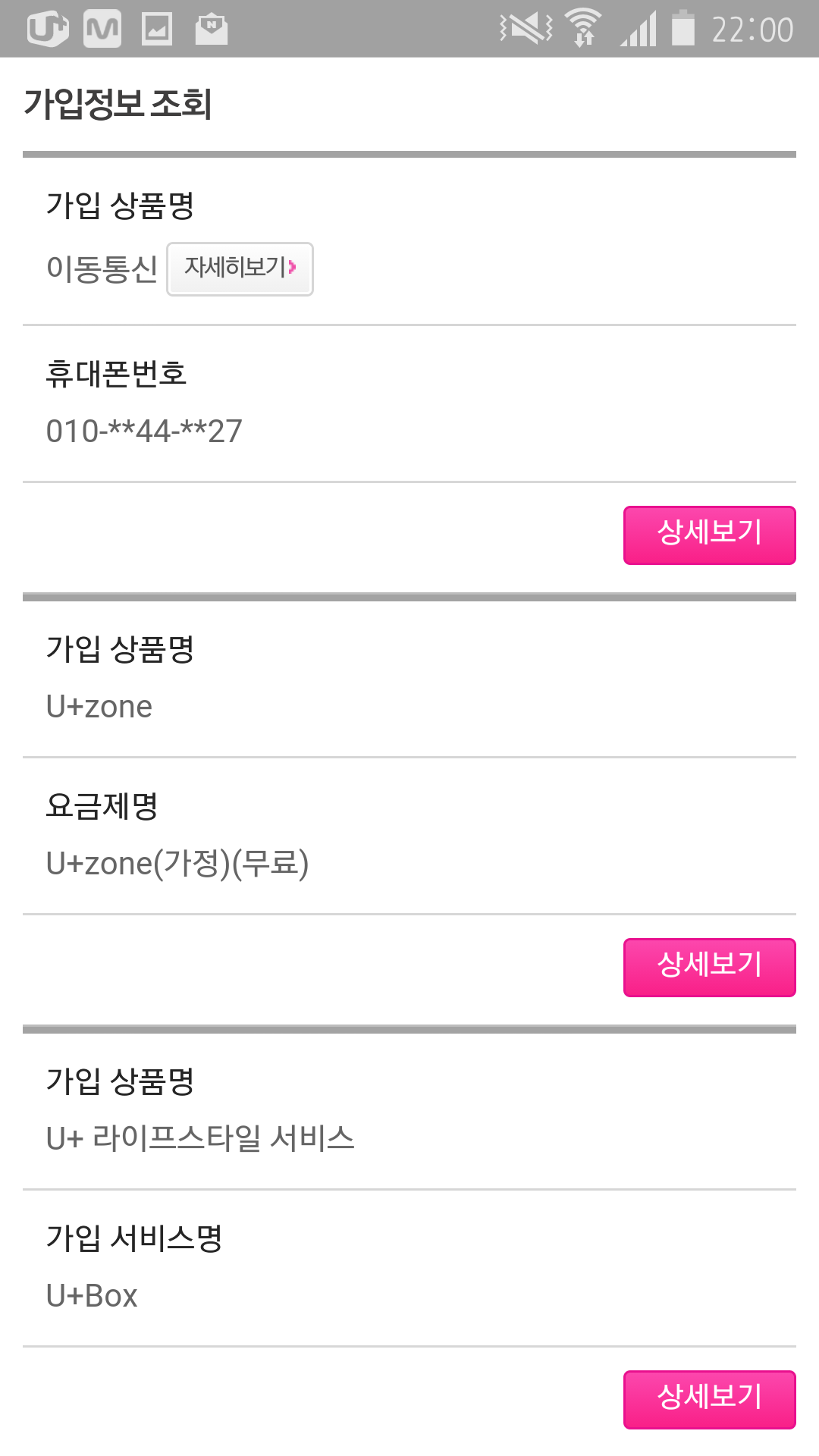Tap the battery status icon
Screen dimensions: 819x1456
click(683, 29)
